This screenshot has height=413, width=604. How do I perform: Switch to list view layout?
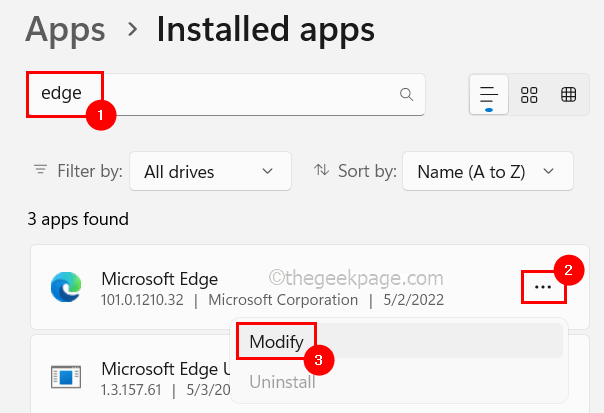(x=489, y=94)
